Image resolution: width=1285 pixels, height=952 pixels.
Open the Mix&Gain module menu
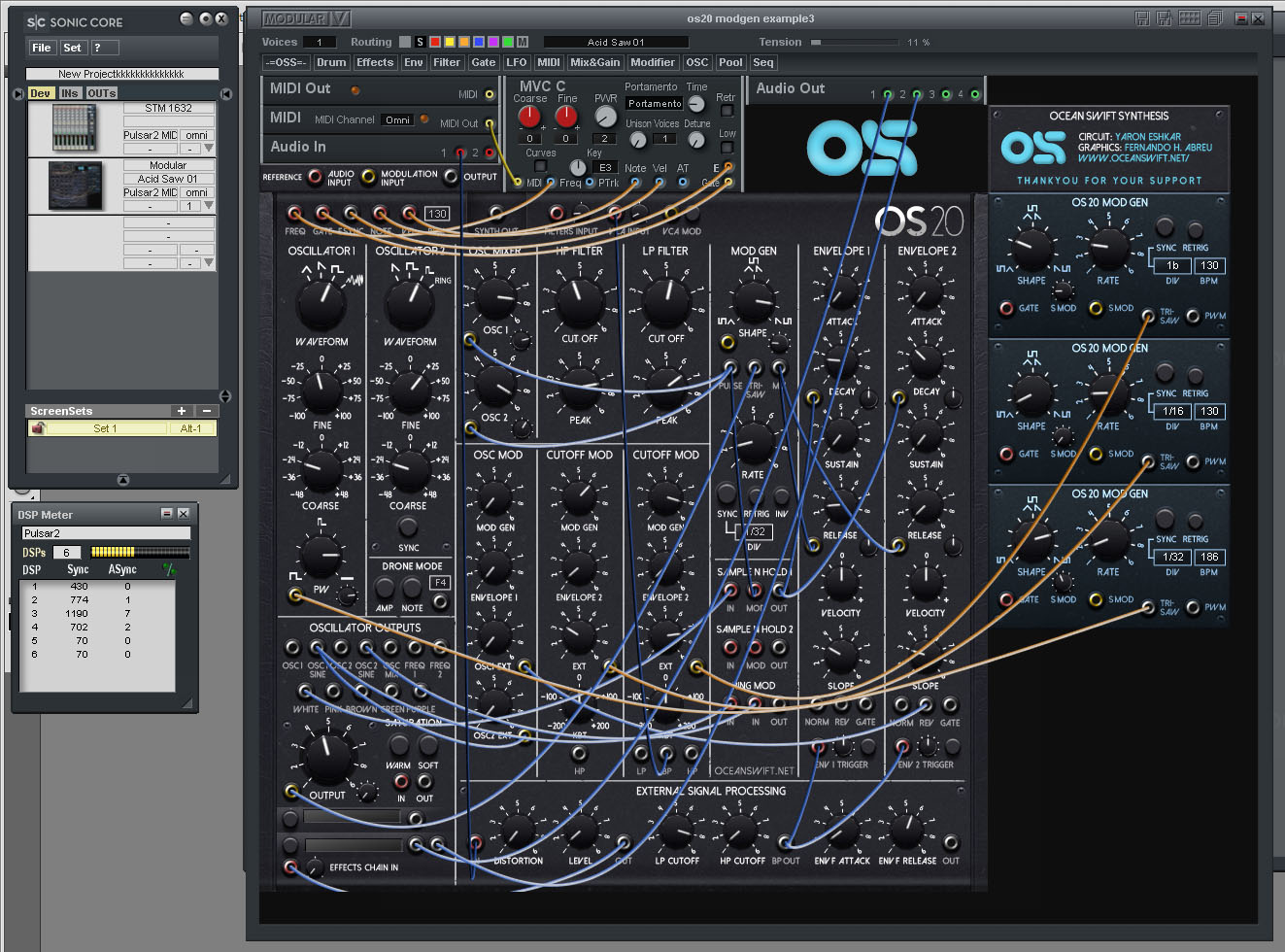tap(595, 62)
